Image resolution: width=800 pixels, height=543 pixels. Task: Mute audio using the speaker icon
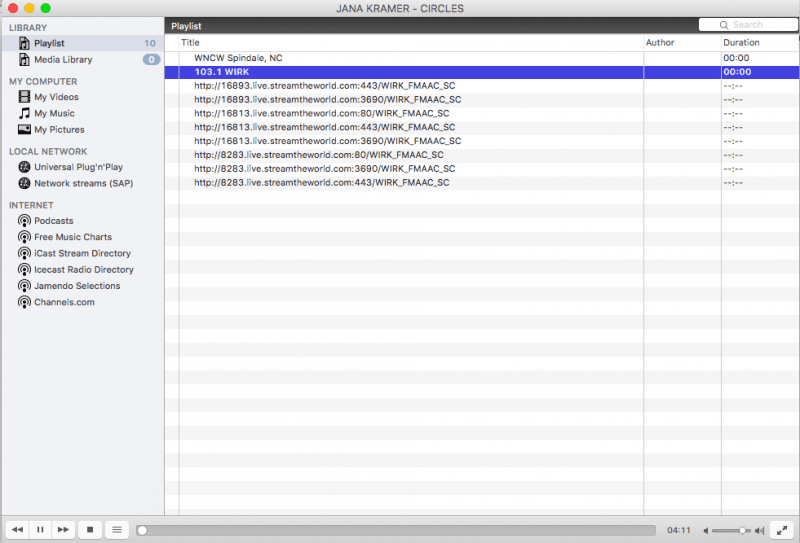point(706,530)
